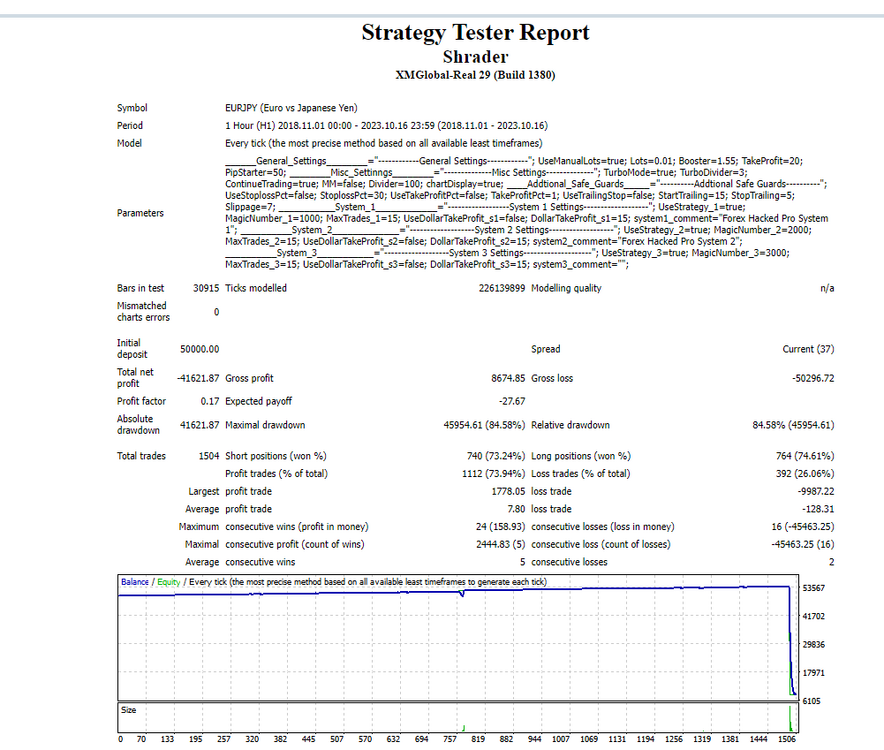Click the Symbol row label
Image resolution: width=884 pixels, height=750 pixels.
point(132,108)
